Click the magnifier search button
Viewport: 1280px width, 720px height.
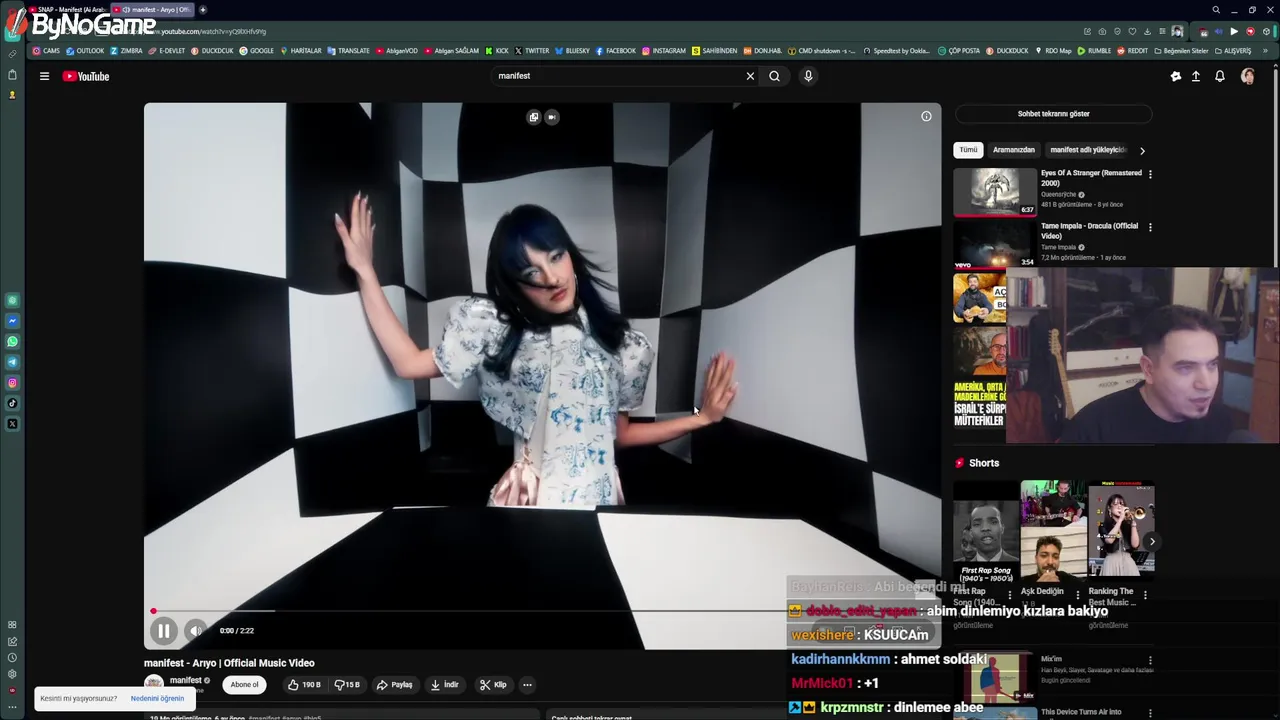[774, 76]
